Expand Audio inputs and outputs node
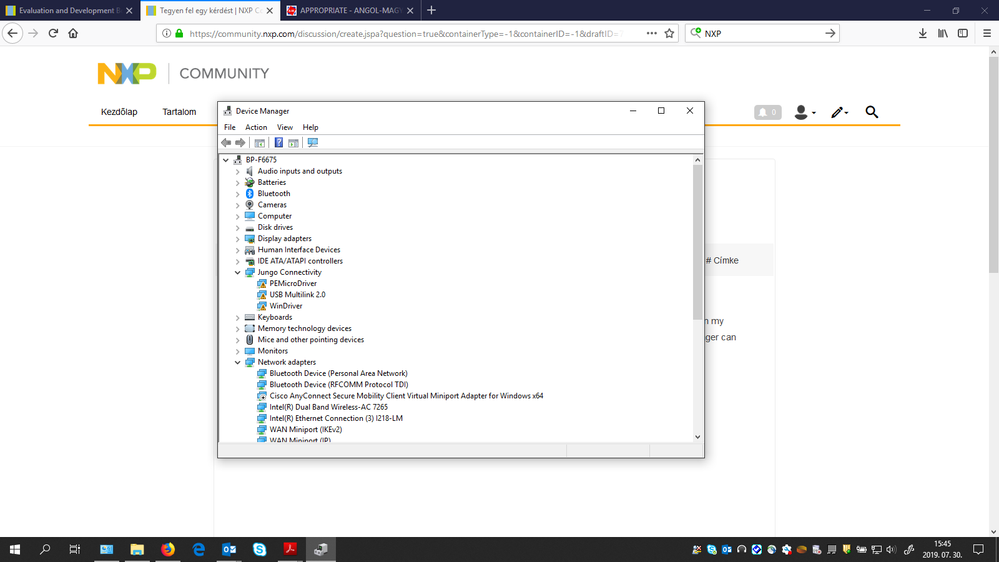Image resolution: width=999 pixels, height=562 pixels. click(x=238, y=171)
